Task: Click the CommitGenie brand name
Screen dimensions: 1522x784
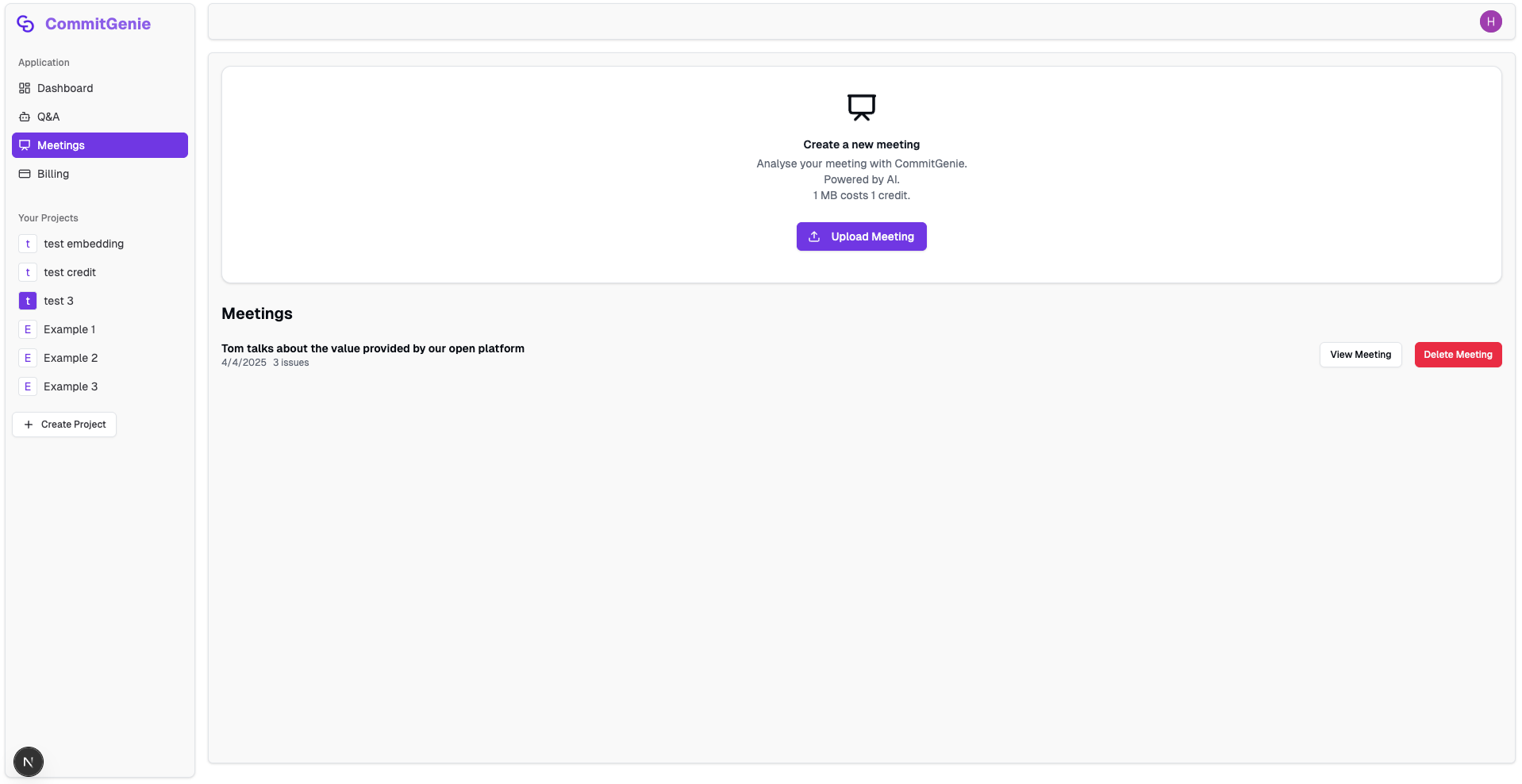Action: 98,24
